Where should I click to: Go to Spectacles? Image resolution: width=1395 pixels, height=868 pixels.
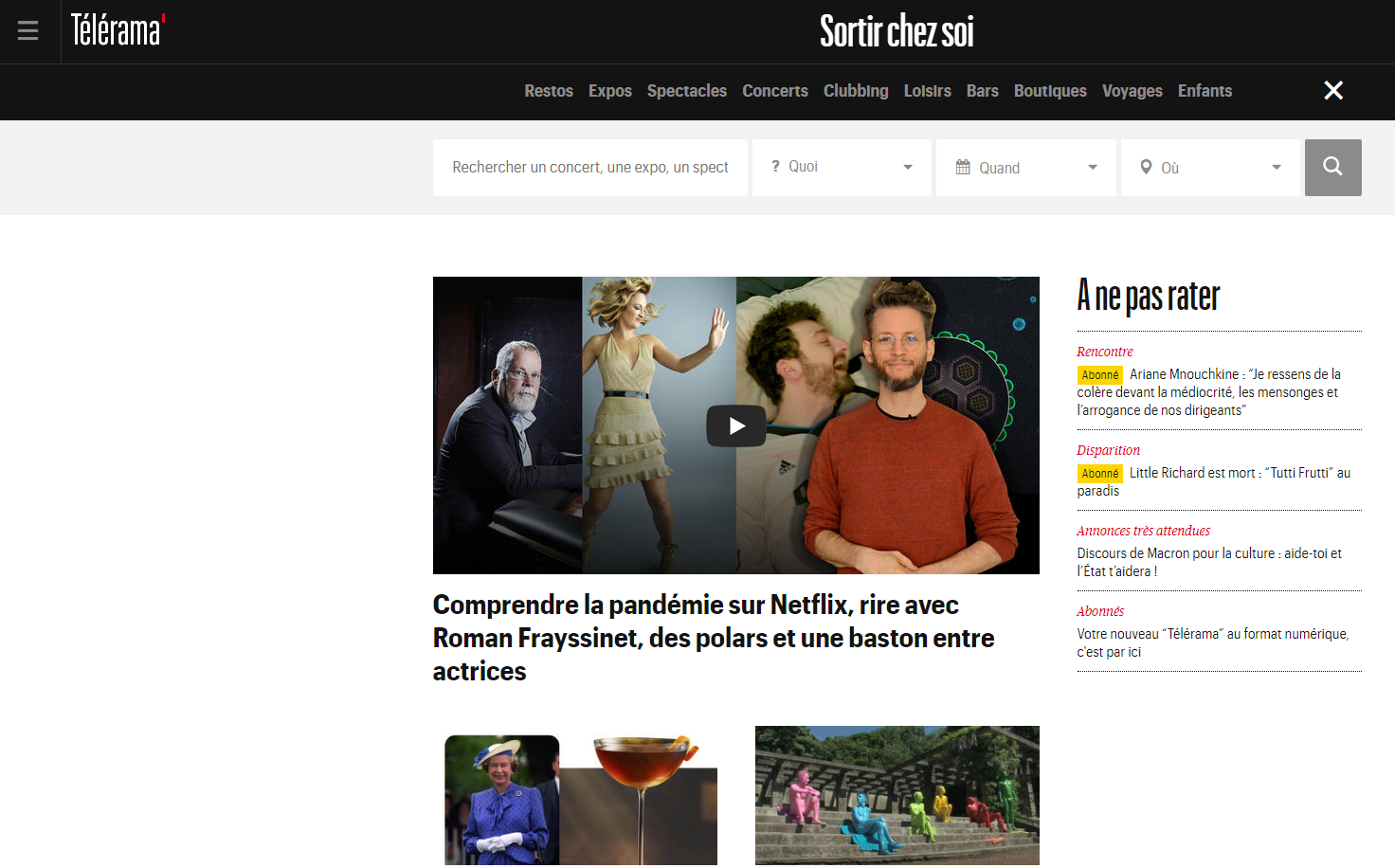[686, 91]
